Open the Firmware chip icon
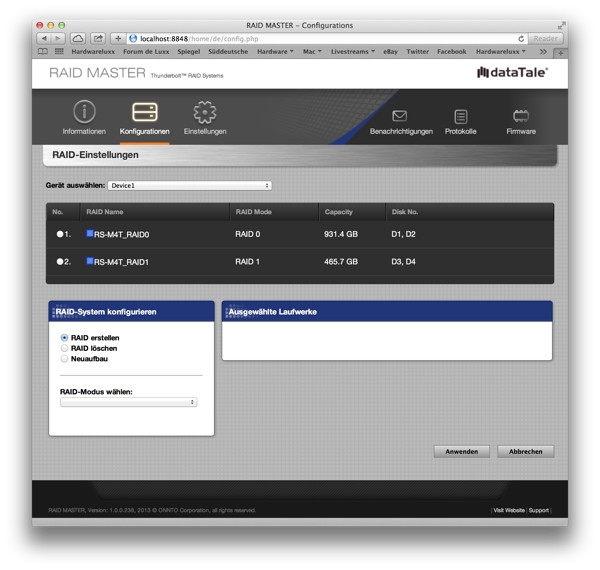This screenshot has width=600, height=570. (x=521, y=116)
